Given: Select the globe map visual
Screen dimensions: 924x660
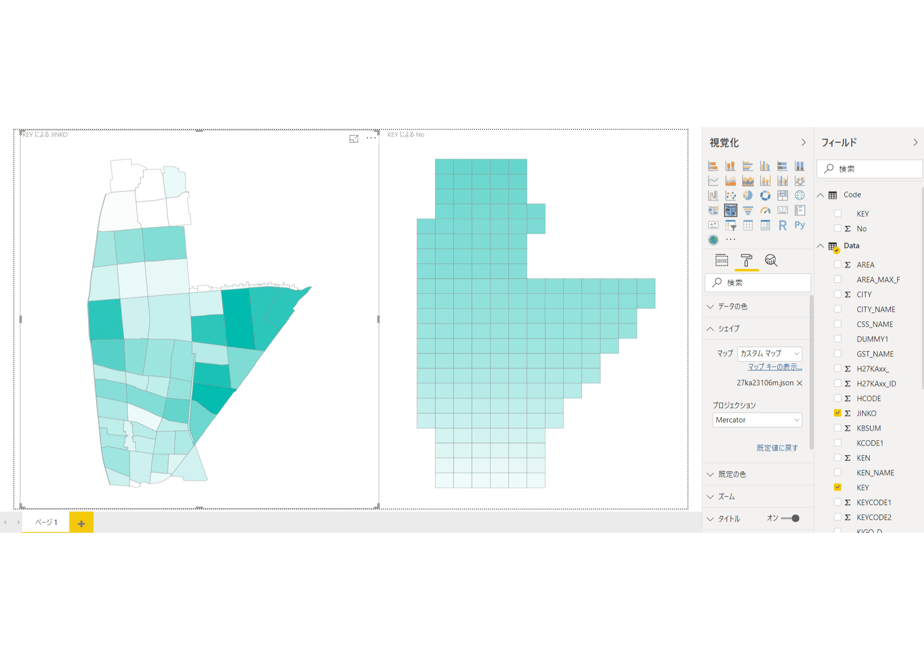Looking at the screenshot, I should [800, 195].
